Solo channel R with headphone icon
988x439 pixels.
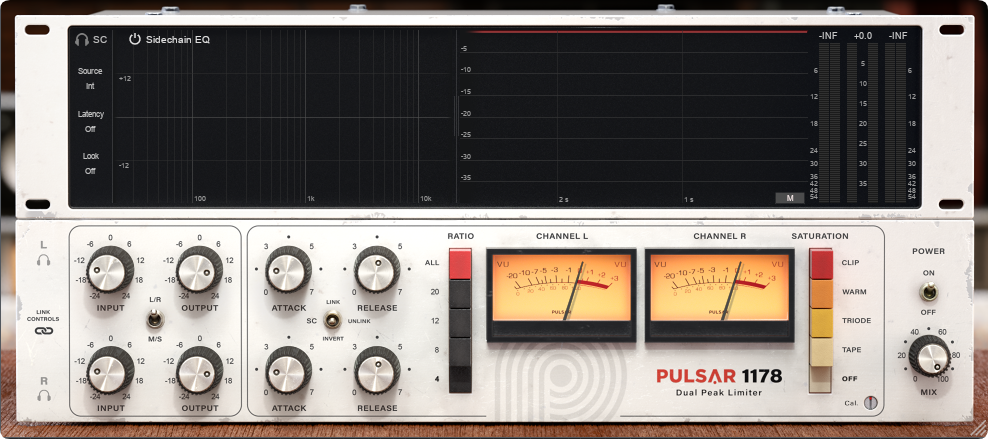(x=43, y=396)
